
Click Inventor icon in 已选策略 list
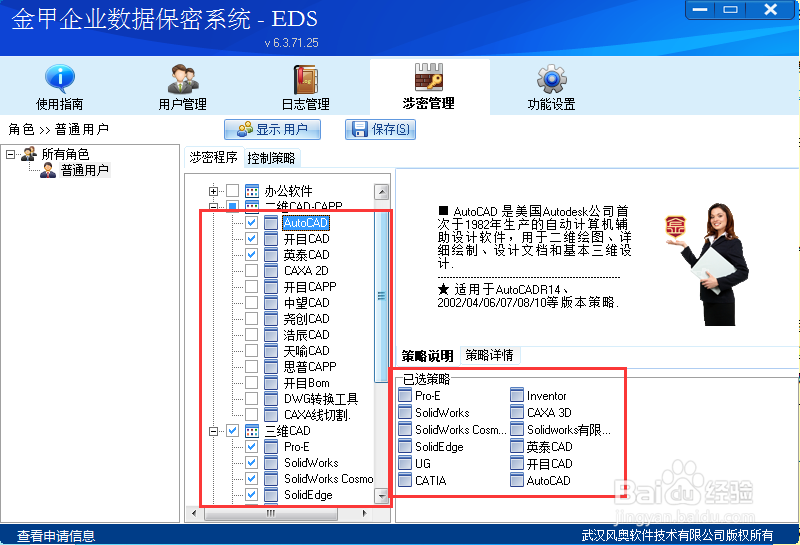tap(517, 395)
